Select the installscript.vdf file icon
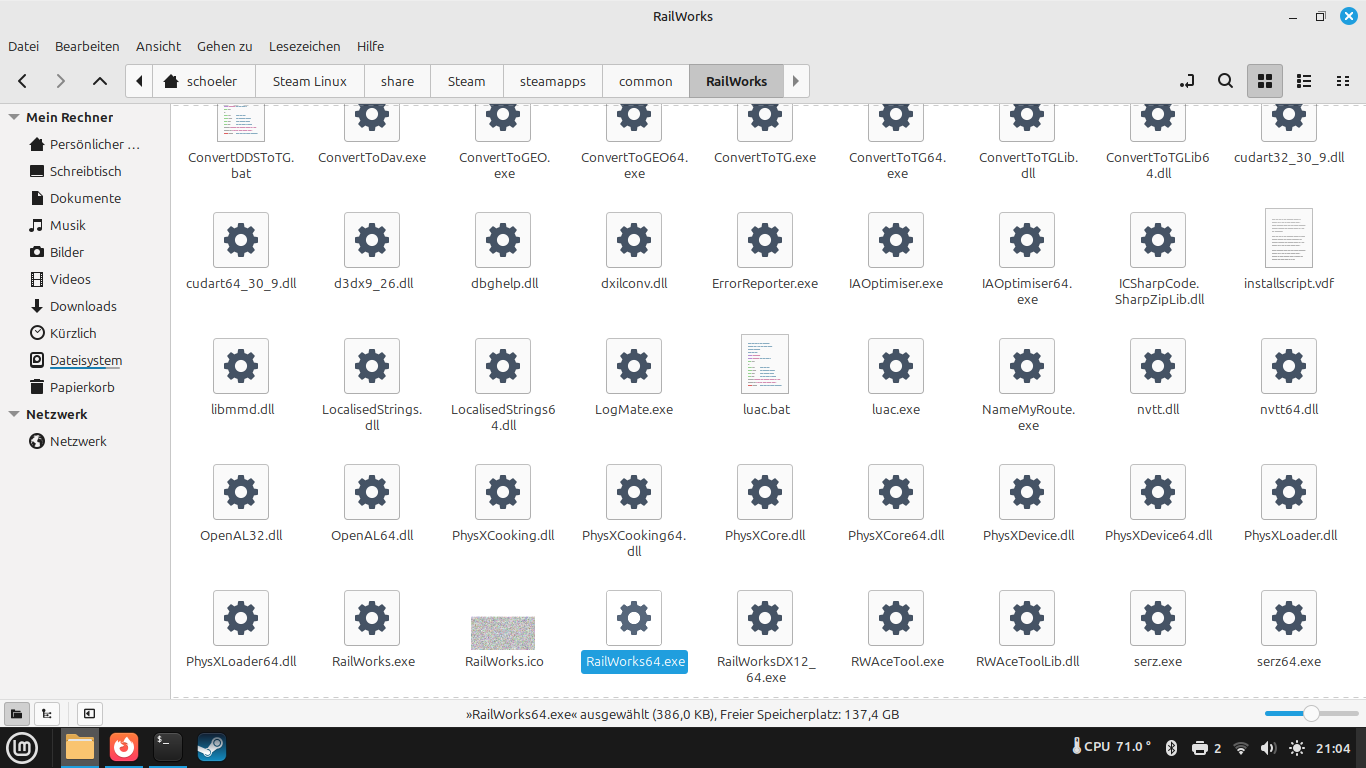1366x768 pixels. (x=1289, y=238)
